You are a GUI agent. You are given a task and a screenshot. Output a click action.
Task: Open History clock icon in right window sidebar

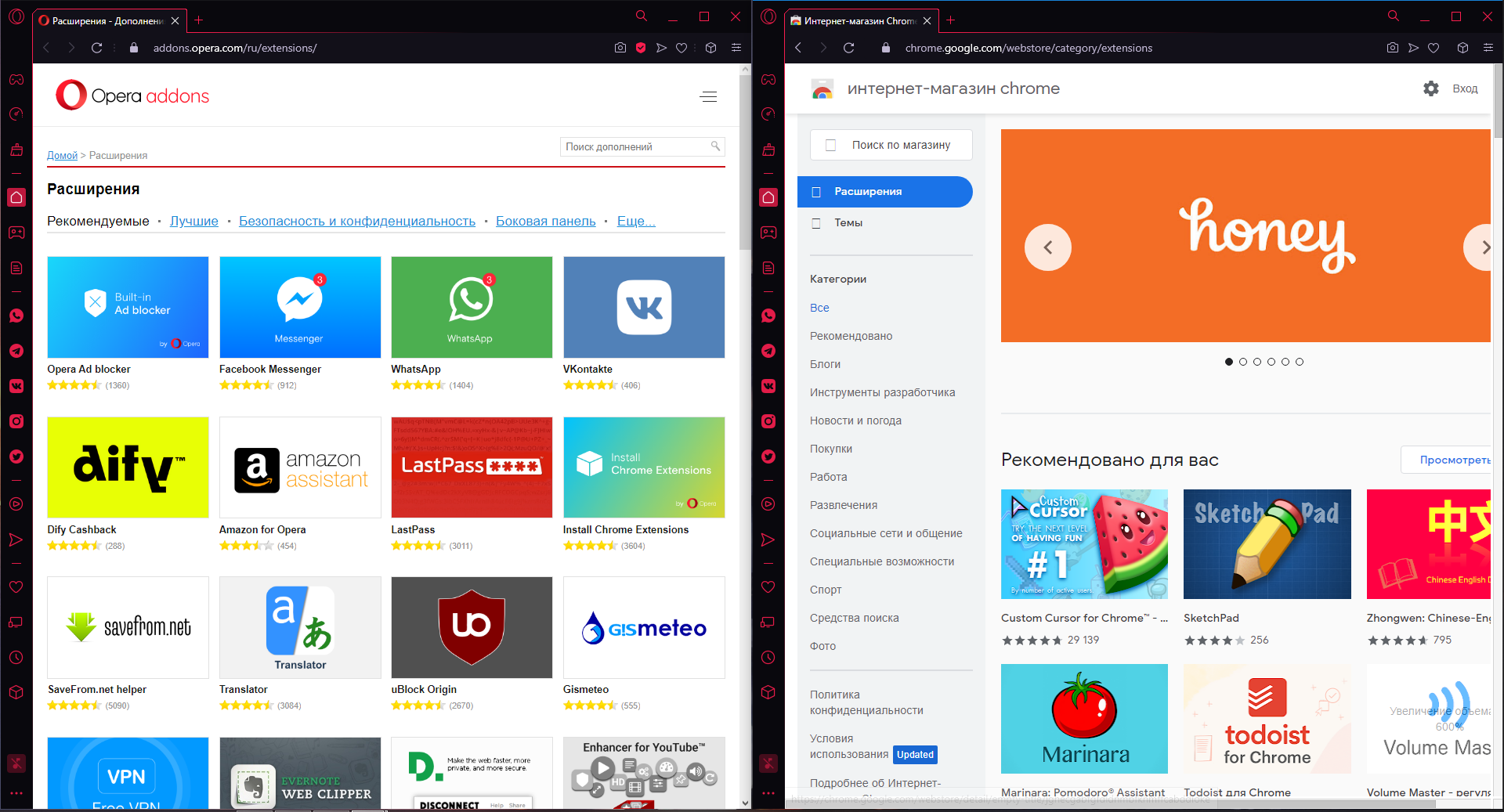tap(768, 658)
